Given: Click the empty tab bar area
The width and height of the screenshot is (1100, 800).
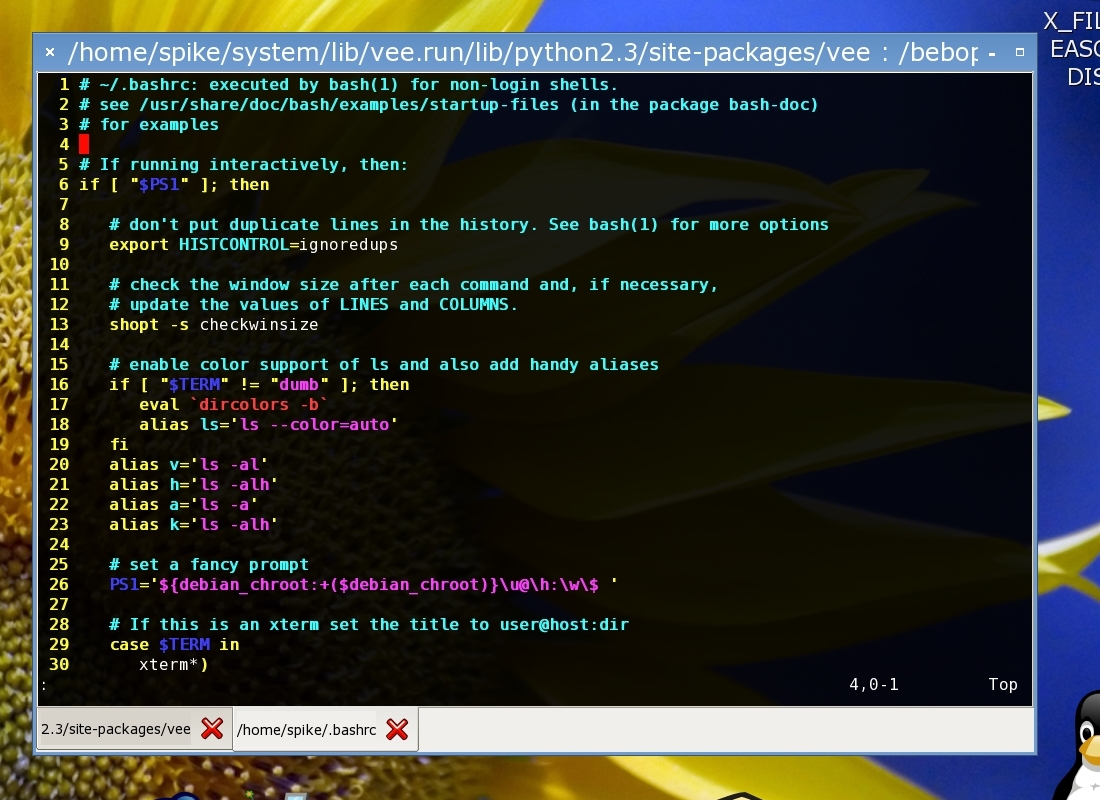Looking at the screenshot, I should [720, 730].
